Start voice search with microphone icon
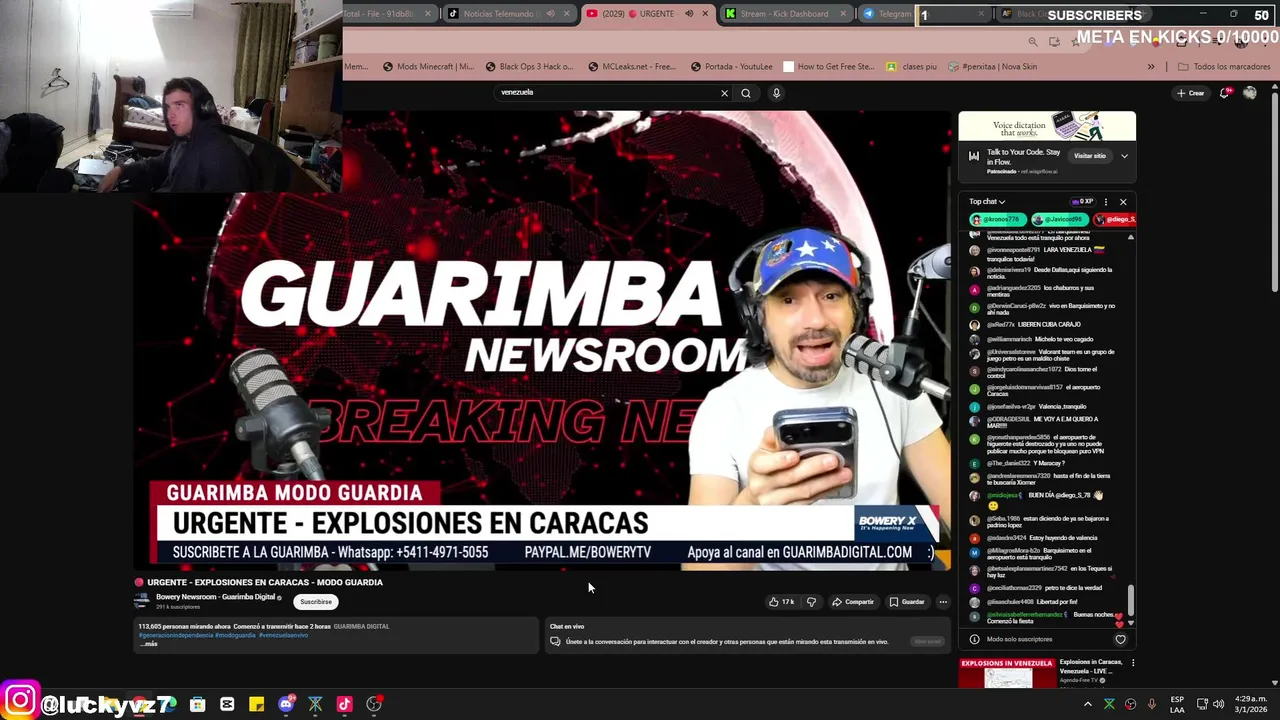 click(x=776, y=93)
